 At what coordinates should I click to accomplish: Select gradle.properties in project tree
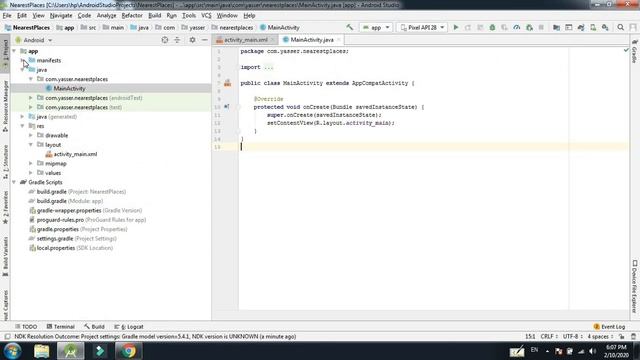[78, 229]
